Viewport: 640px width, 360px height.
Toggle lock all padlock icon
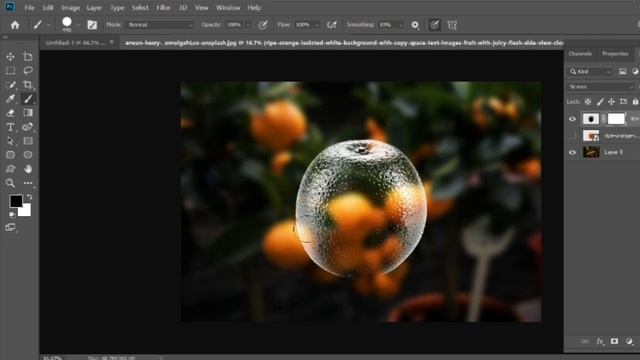[635, 102]
